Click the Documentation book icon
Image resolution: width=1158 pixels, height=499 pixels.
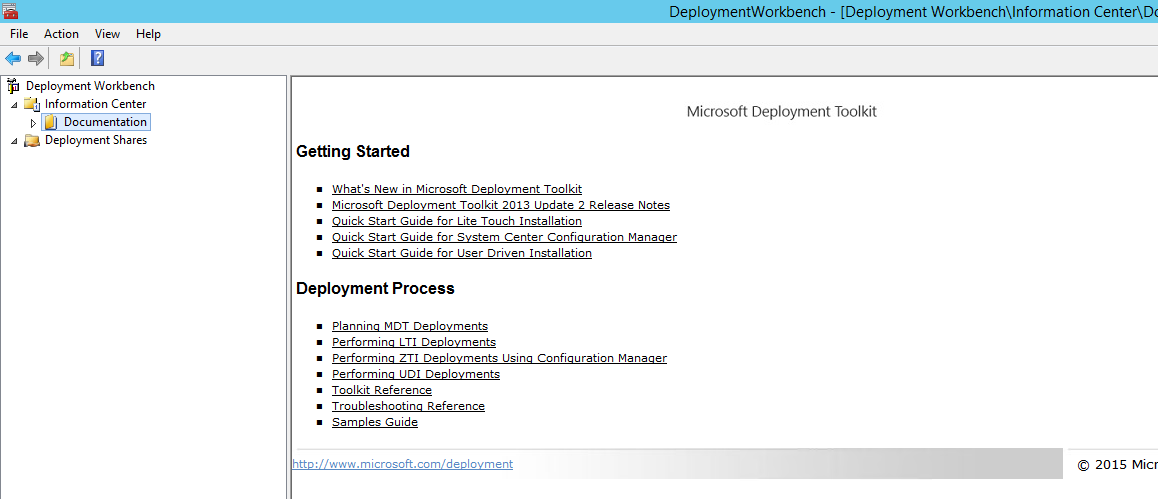click(x=51, y=122)
